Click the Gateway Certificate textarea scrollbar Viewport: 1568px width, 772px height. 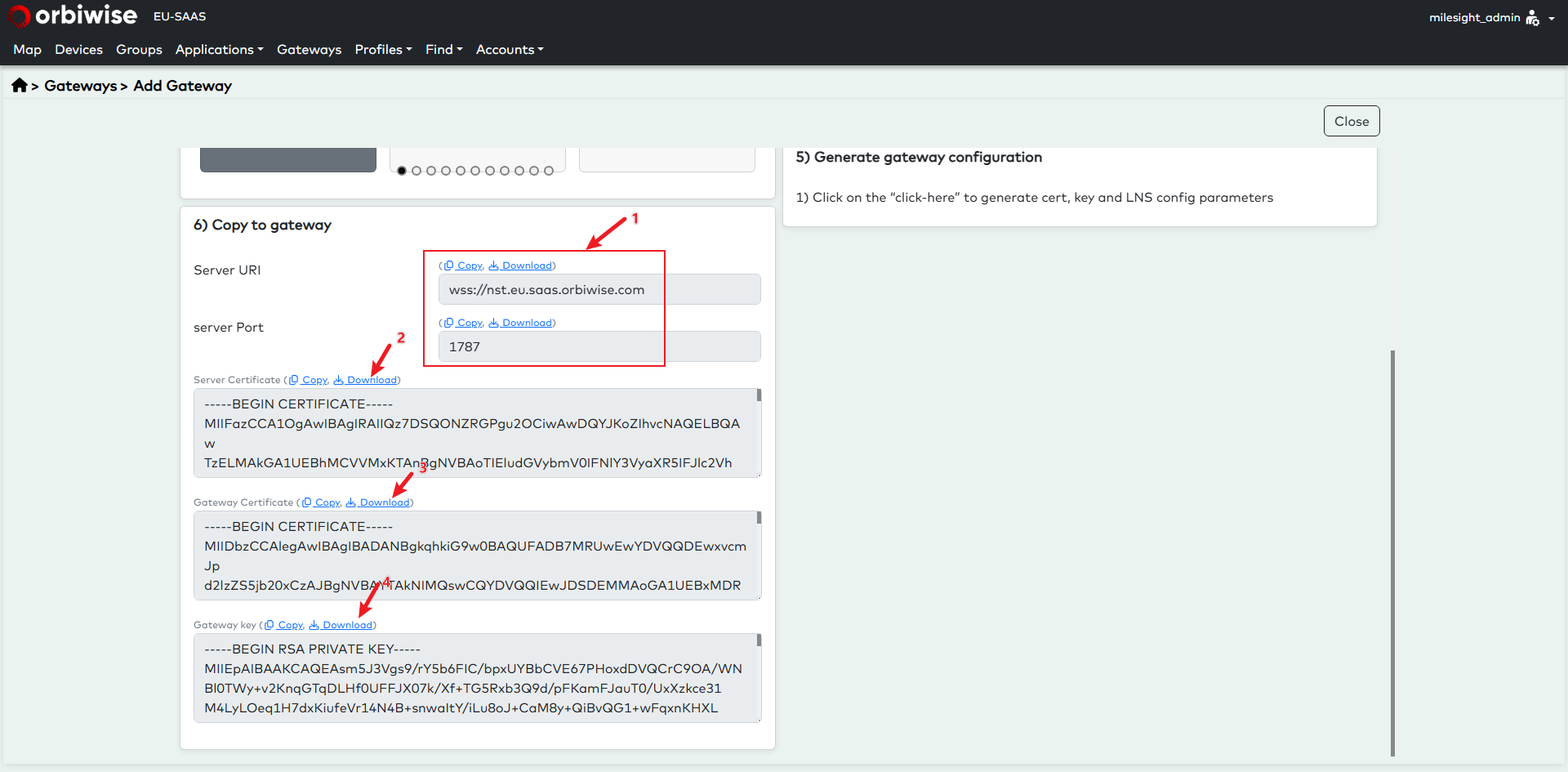pyautogui.click(x=759, y=518)
